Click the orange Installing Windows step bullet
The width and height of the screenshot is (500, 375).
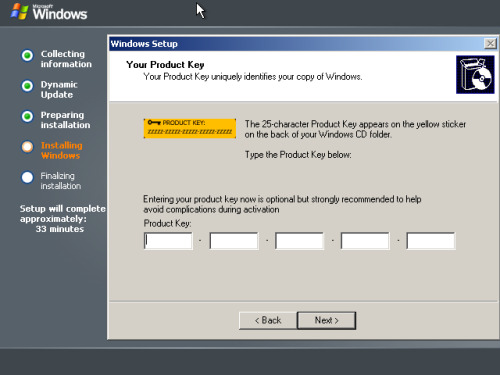(x=27, y=147)
